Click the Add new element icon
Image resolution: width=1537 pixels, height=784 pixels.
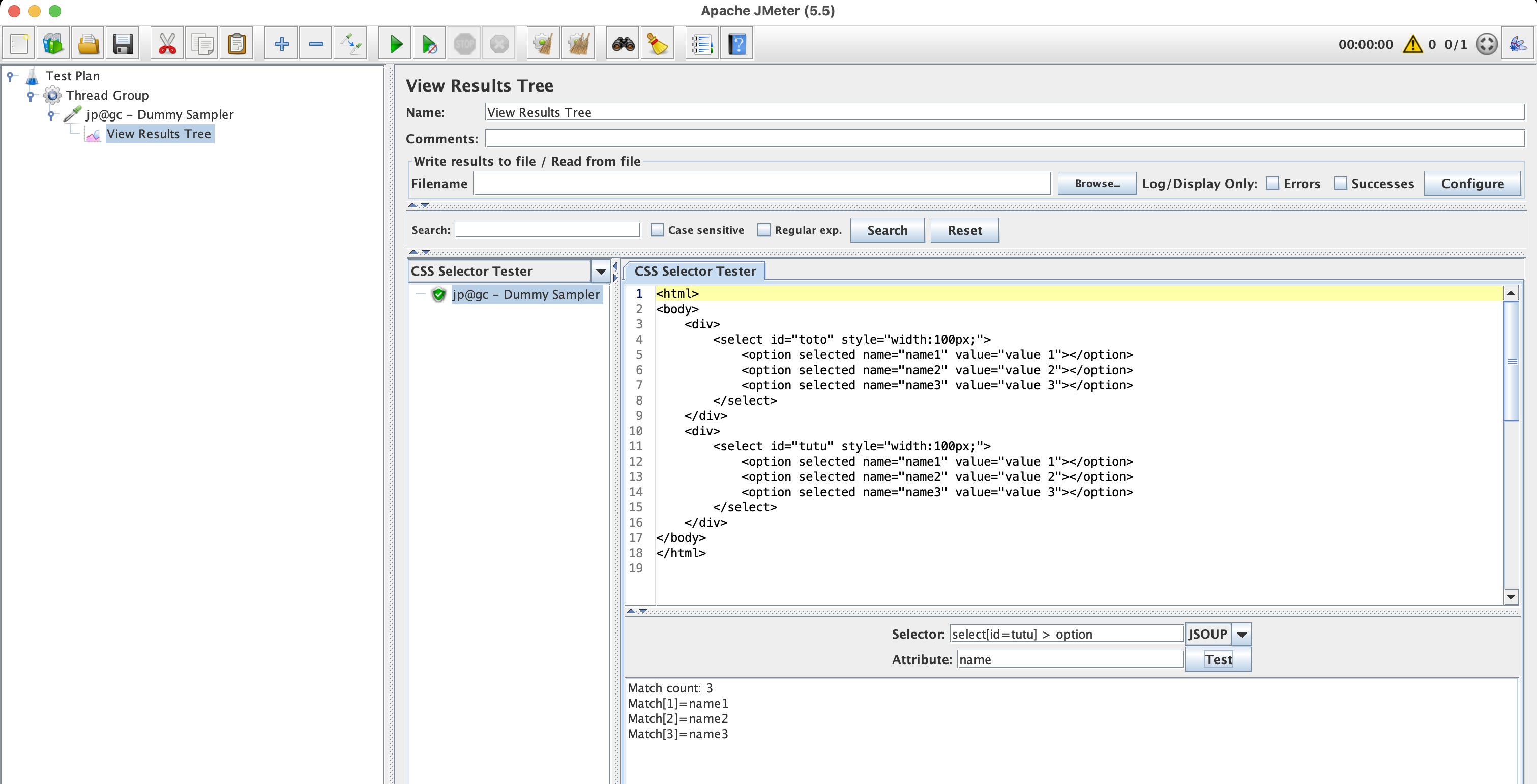tap(280, 42)
